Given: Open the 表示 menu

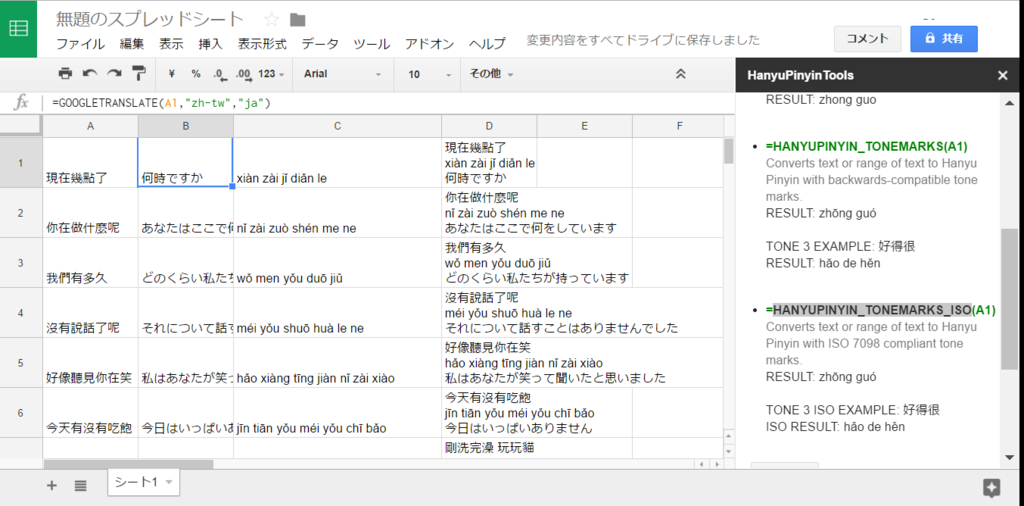Looking at the screenshot, I should 171,44.
